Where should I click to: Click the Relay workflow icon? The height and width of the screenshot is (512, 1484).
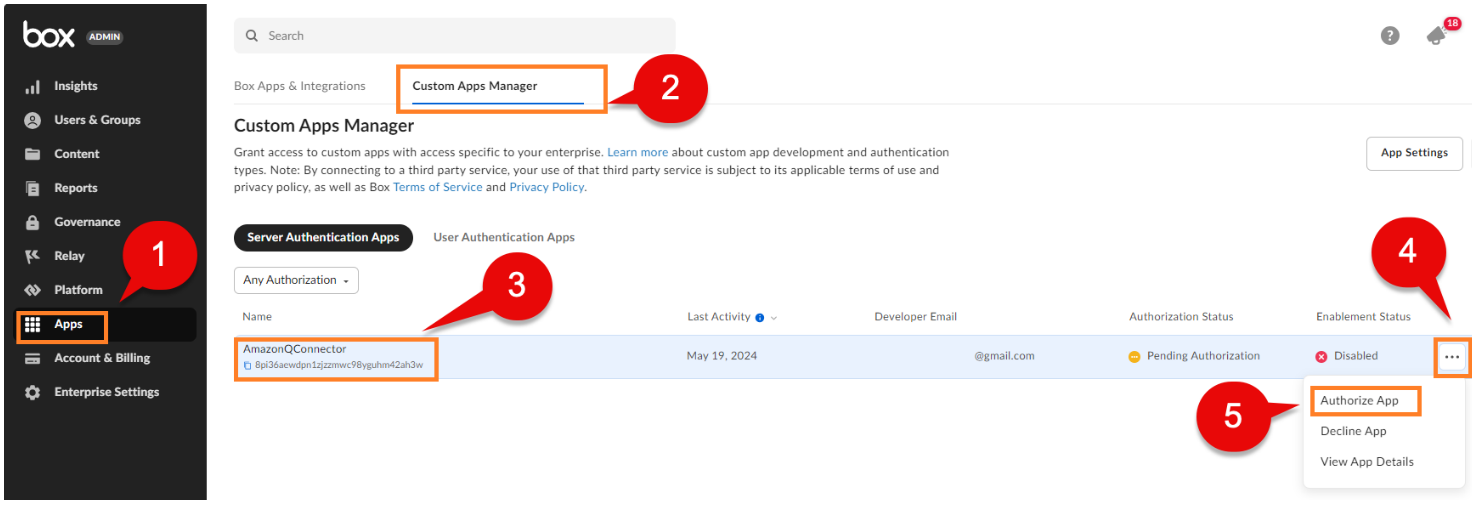32,256
